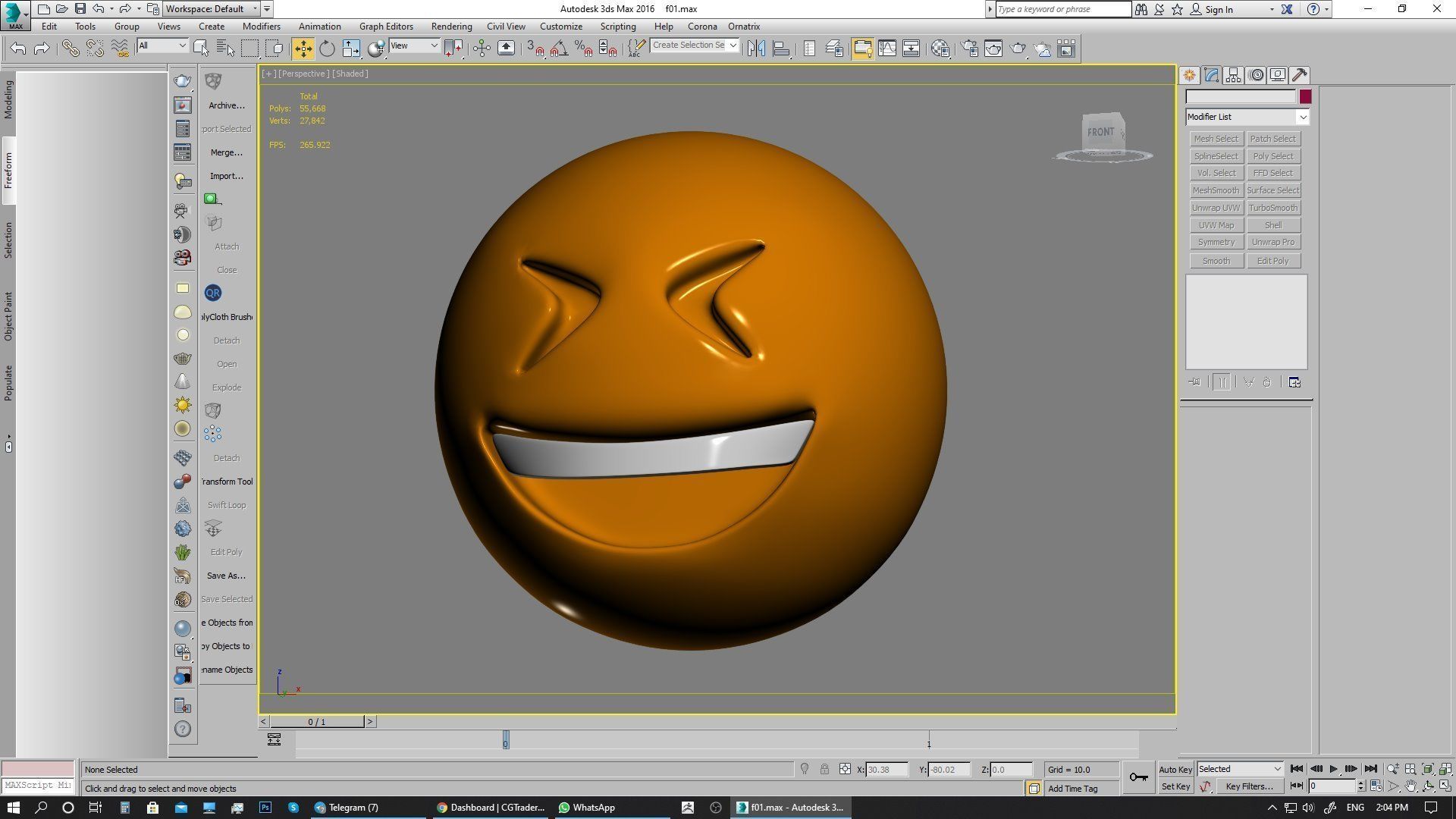Open the Modify command panel tab
The image size is (1456, 819).
pyautogui.click(x=1211, y=75)
